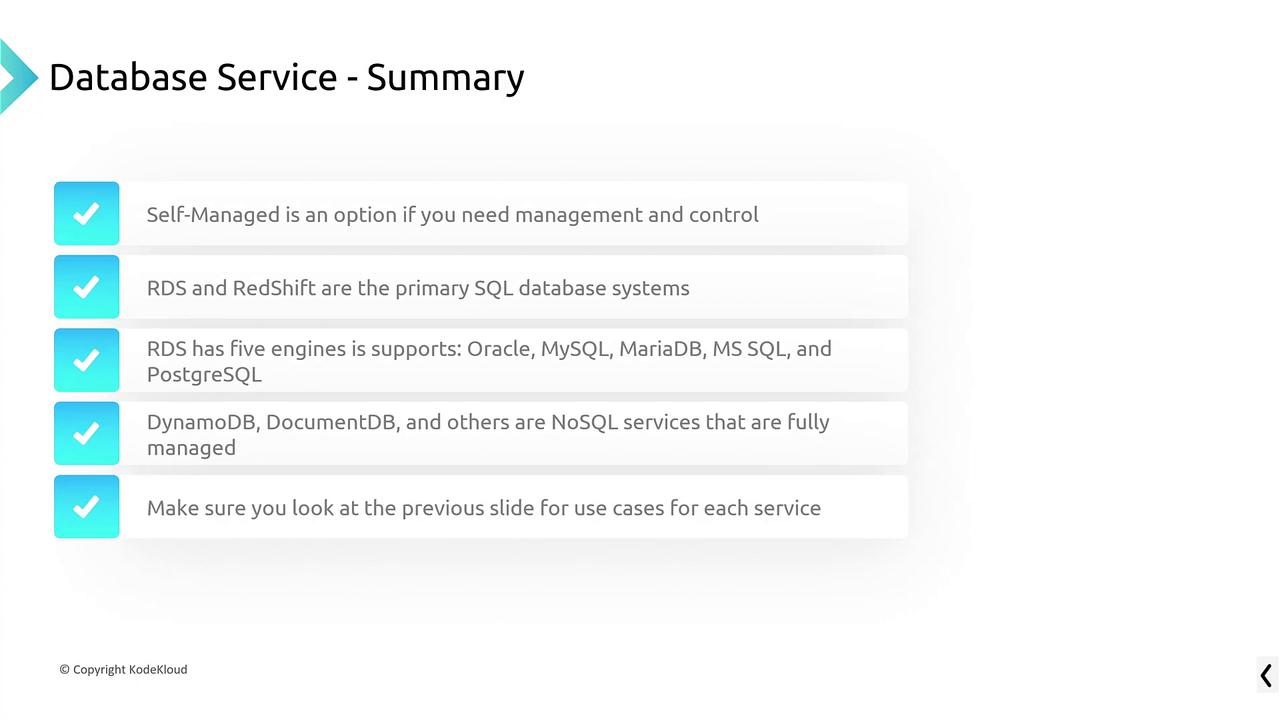Click the word PostgreSQL in the engines list

point(204,374)
